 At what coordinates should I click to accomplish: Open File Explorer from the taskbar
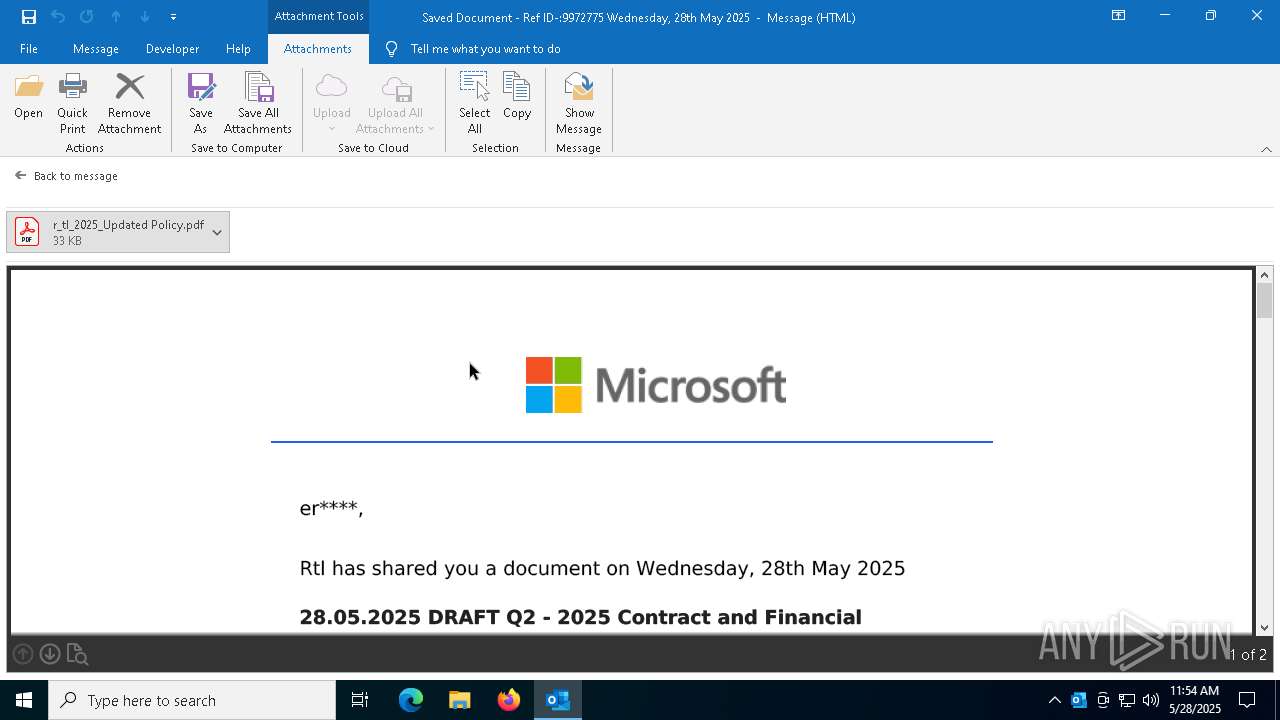460,700
